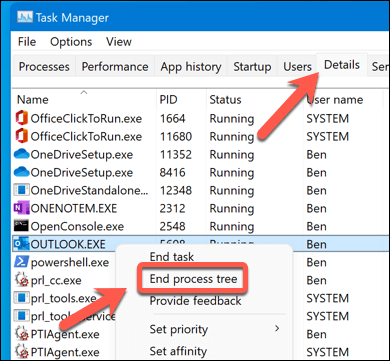The width and height of the screenshot is (390, 361).
Task: Choose End process tree
Action: click(x=193, y=279)
